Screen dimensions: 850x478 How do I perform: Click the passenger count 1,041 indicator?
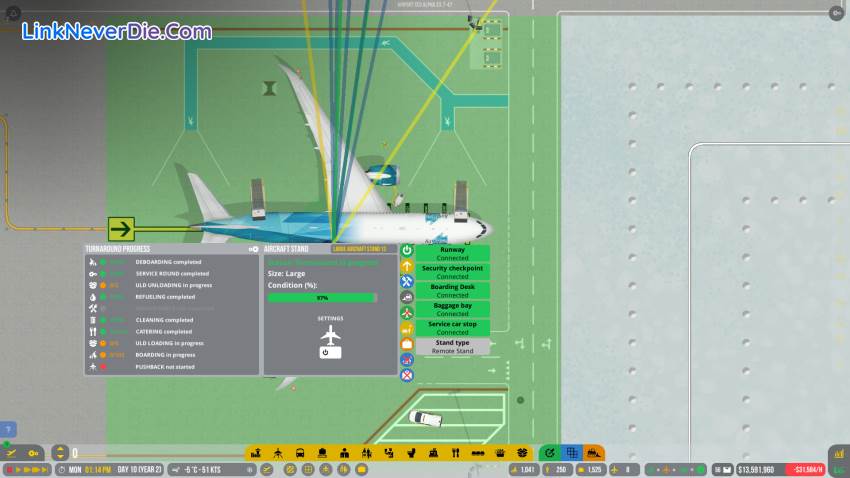[x=524, y=470]
